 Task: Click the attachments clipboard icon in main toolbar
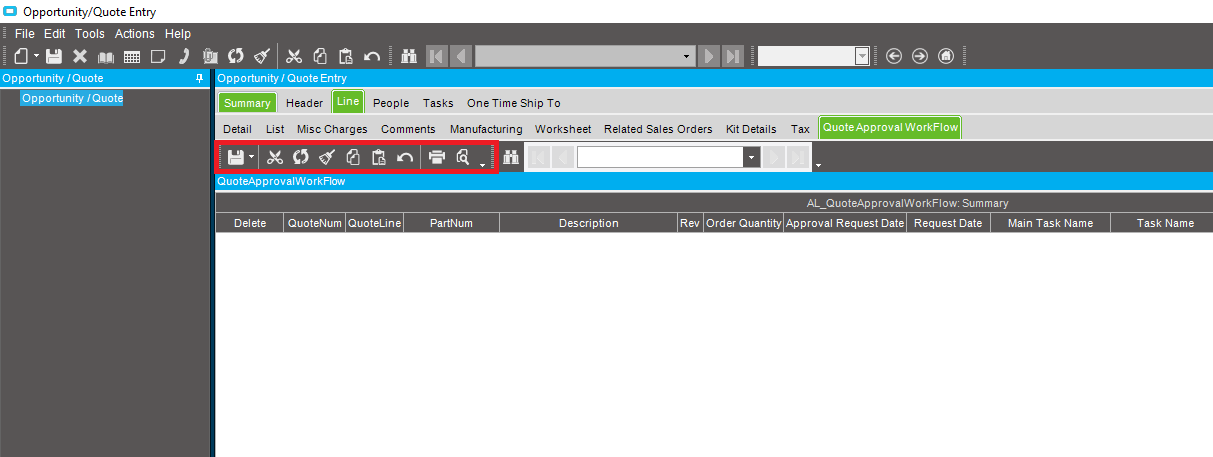pyautogui.click(x=211, y=56)
